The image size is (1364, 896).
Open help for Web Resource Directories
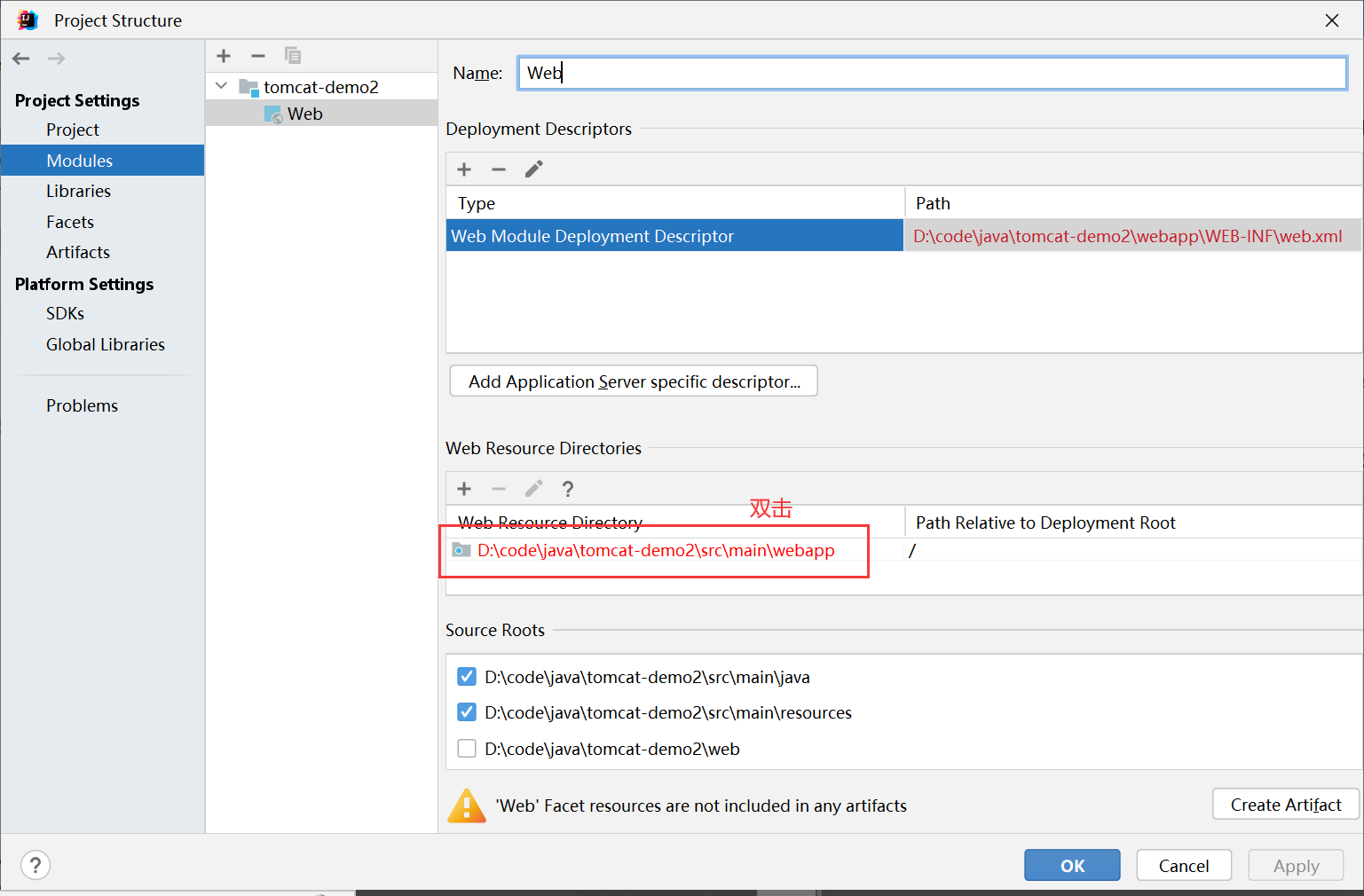(568, 489)
